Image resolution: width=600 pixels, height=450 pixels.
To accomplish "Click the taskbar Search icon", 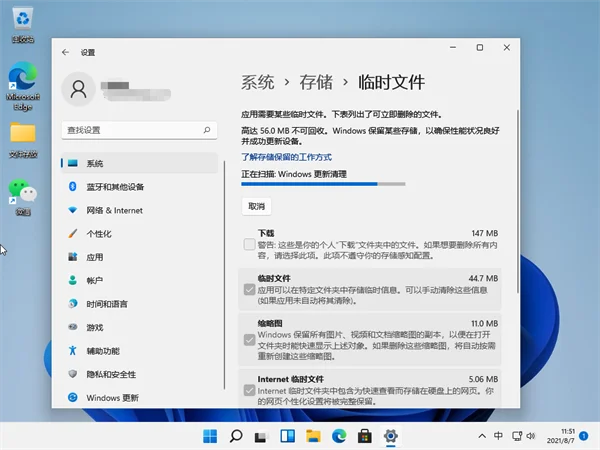I will (x=236, y=436).
